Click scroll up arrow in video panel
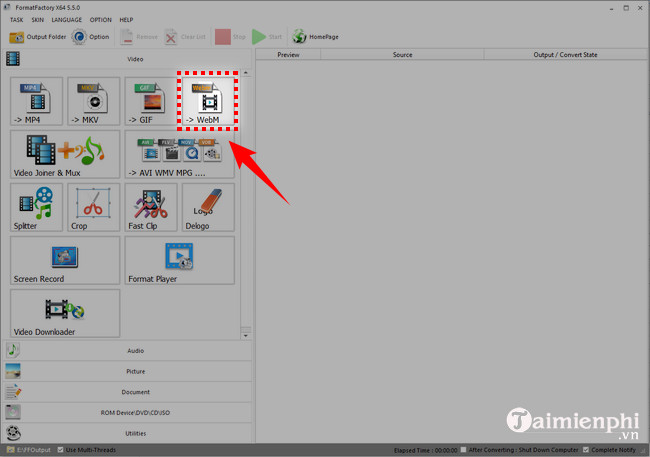650x457 pixels. coord(246,73)
